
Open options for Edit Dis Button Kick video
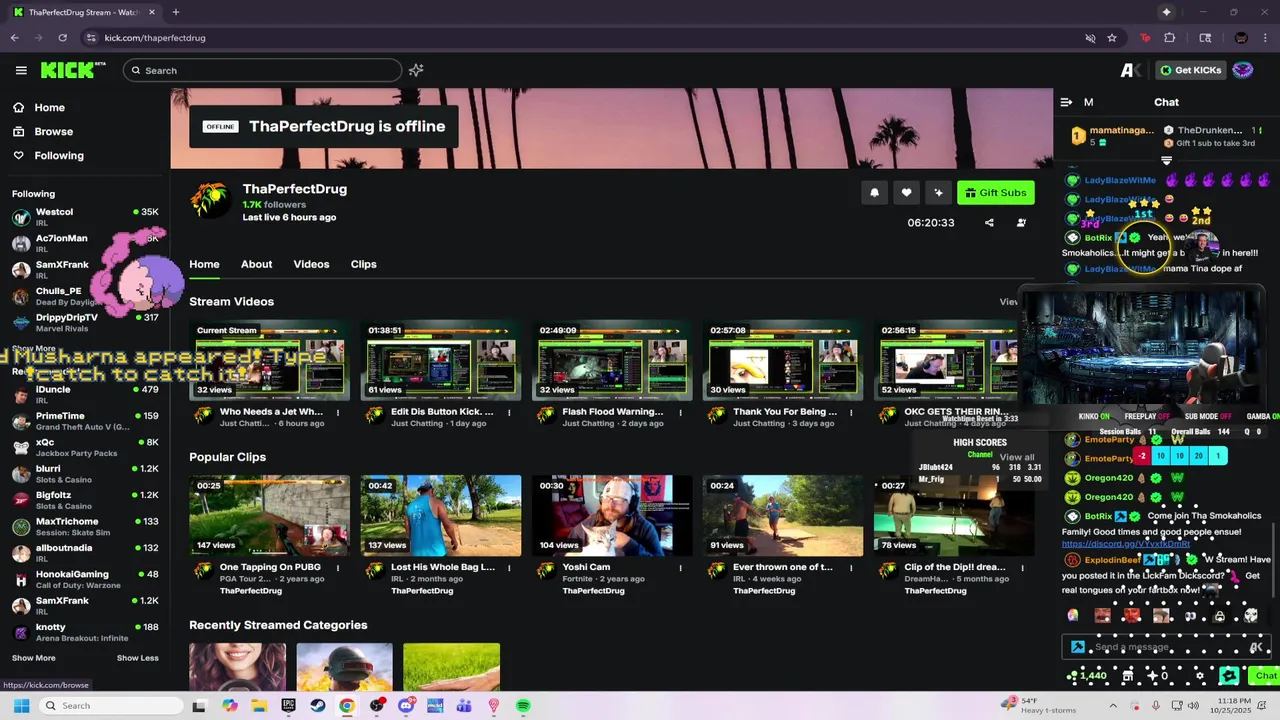[509, 412]
